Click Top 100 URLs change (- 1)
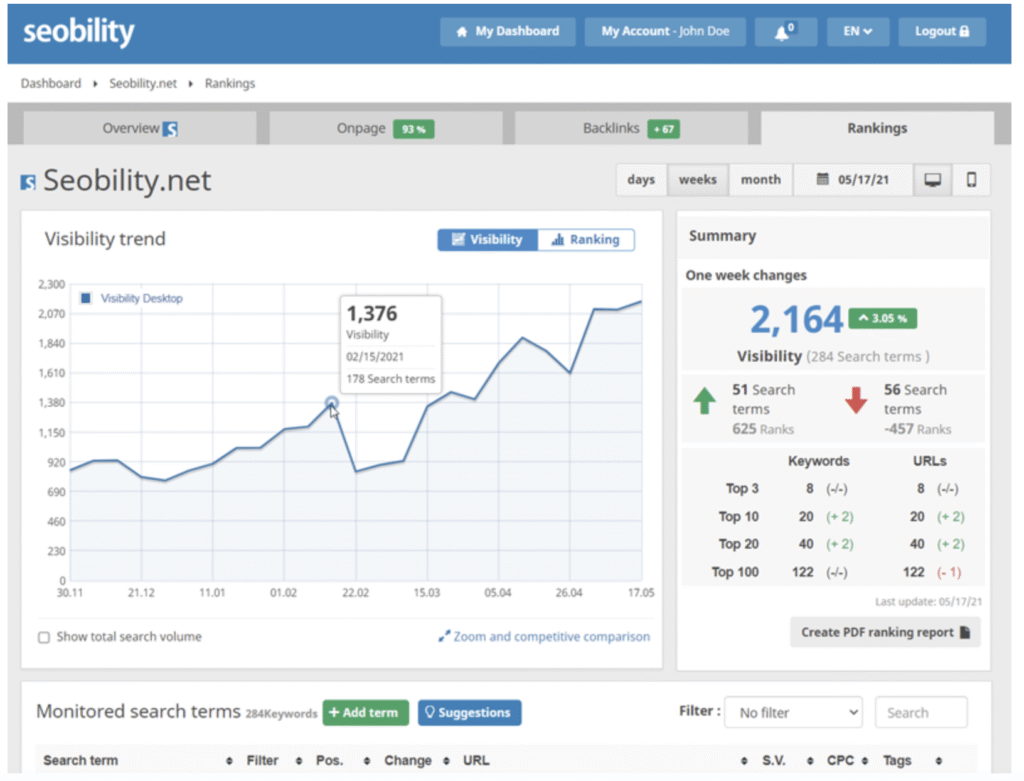This screenshot has width=1024, height=781. pyautogui.click(x=949, y=573)
